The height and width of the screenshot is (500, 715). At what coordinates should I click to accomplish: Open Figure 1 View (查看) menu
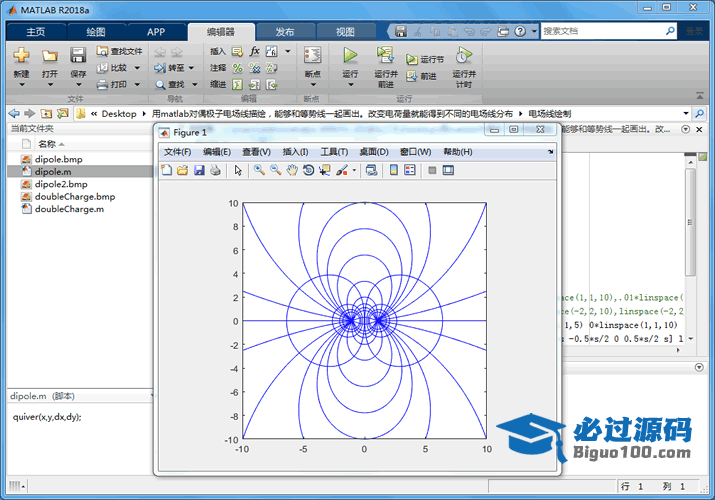click(x=256, y=152)
